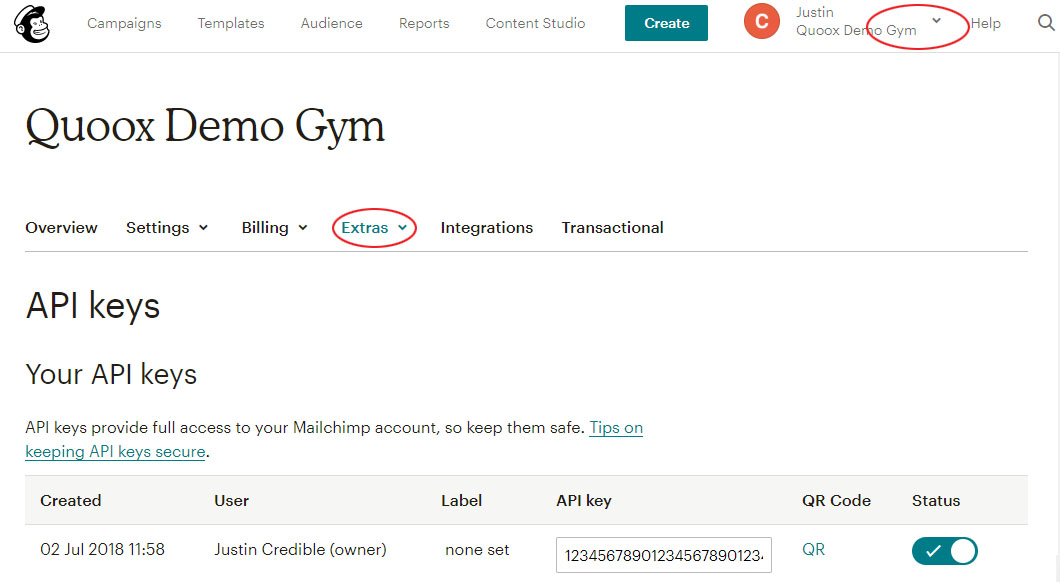Switch to the Overview tab
The width and height of the screenshot is (1060, 582).
tap(62, 228)
